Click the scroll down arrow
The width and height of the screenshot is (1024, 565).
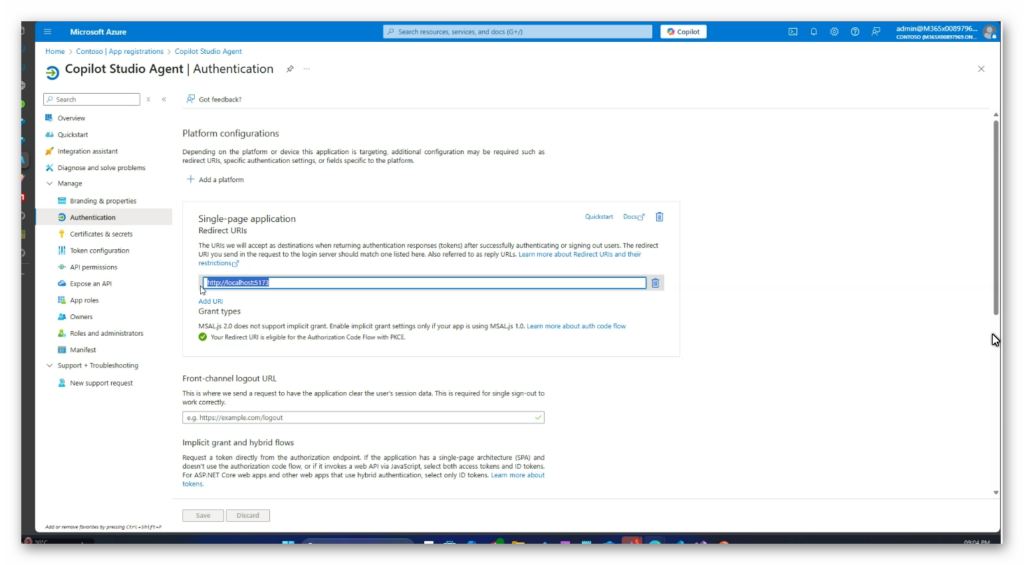(995, 493)
